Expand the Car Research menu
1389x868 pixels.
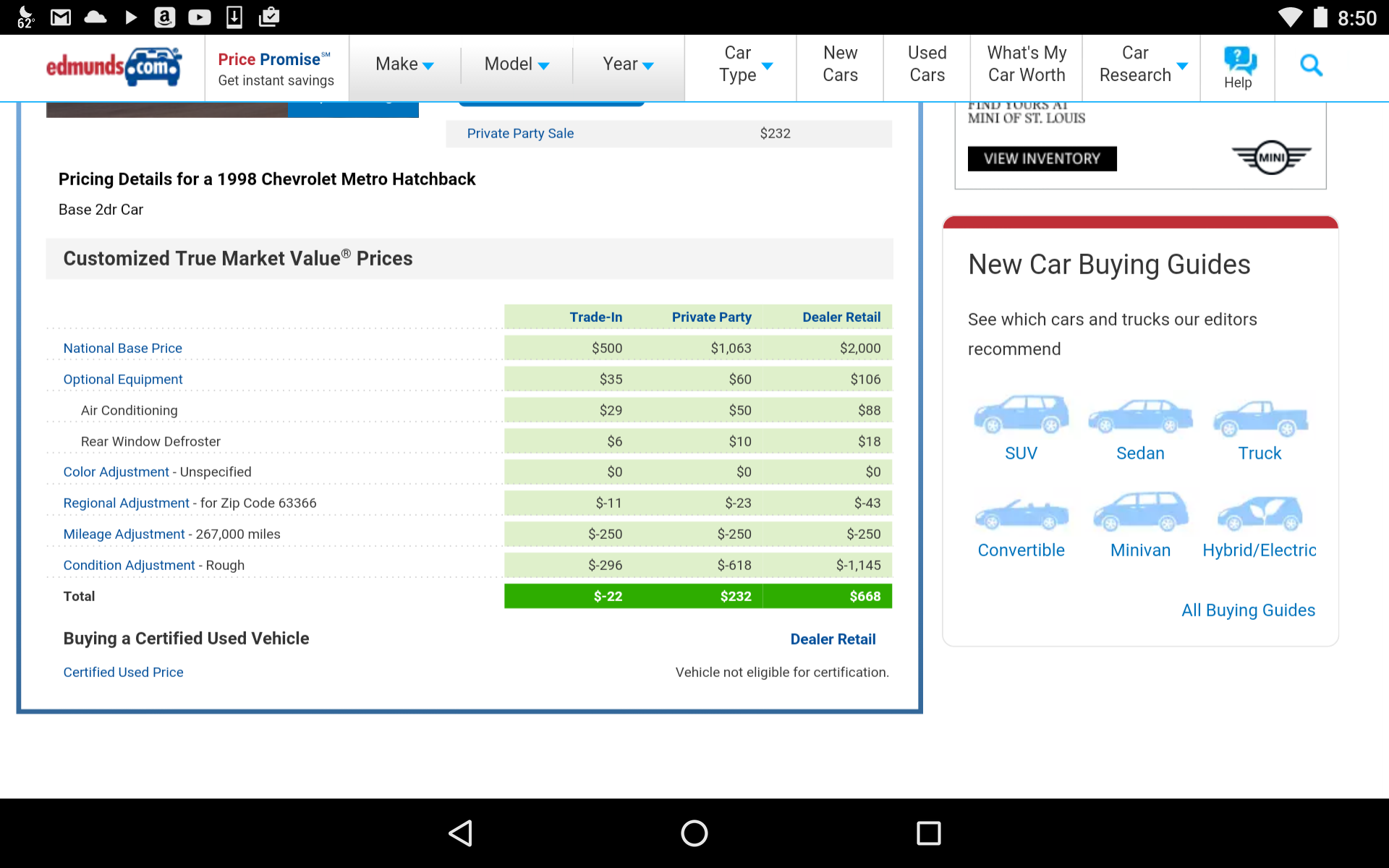tap(1142, 64)
